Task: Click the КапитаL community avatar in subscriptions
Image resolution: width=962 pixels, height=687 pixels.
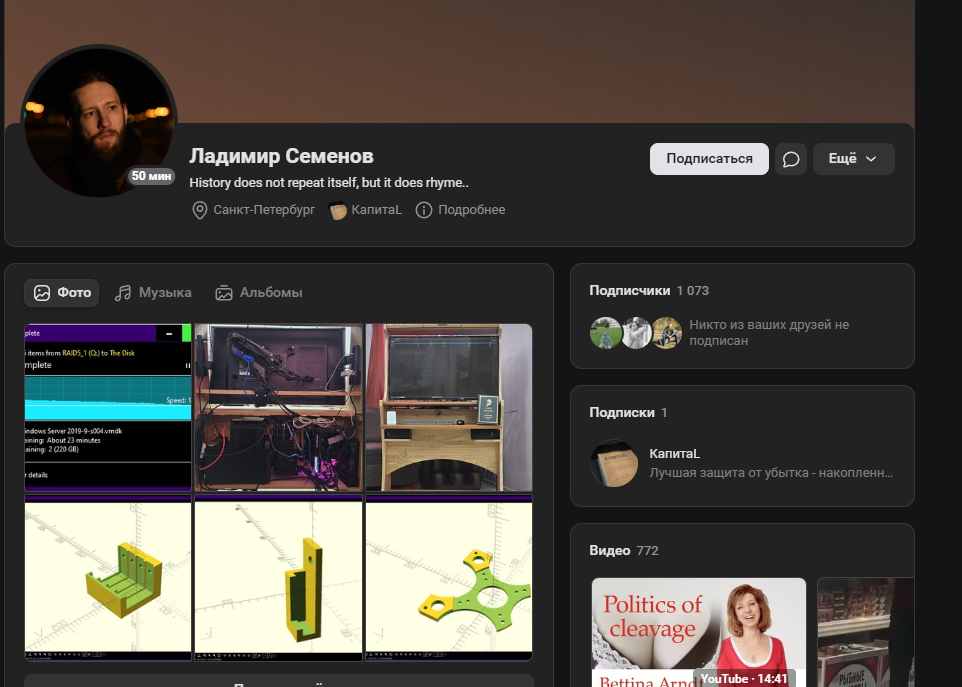Action: pos(614,463)
